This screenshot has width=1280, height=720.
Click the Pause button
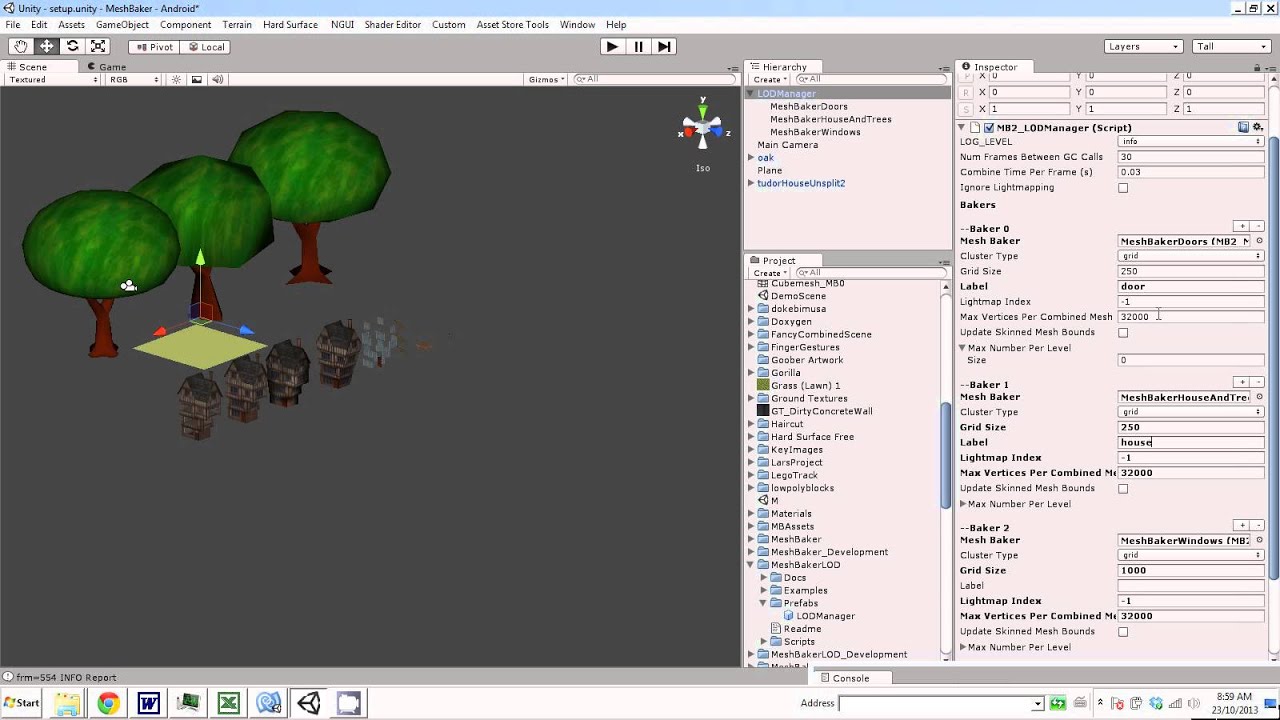pos(638,46)
